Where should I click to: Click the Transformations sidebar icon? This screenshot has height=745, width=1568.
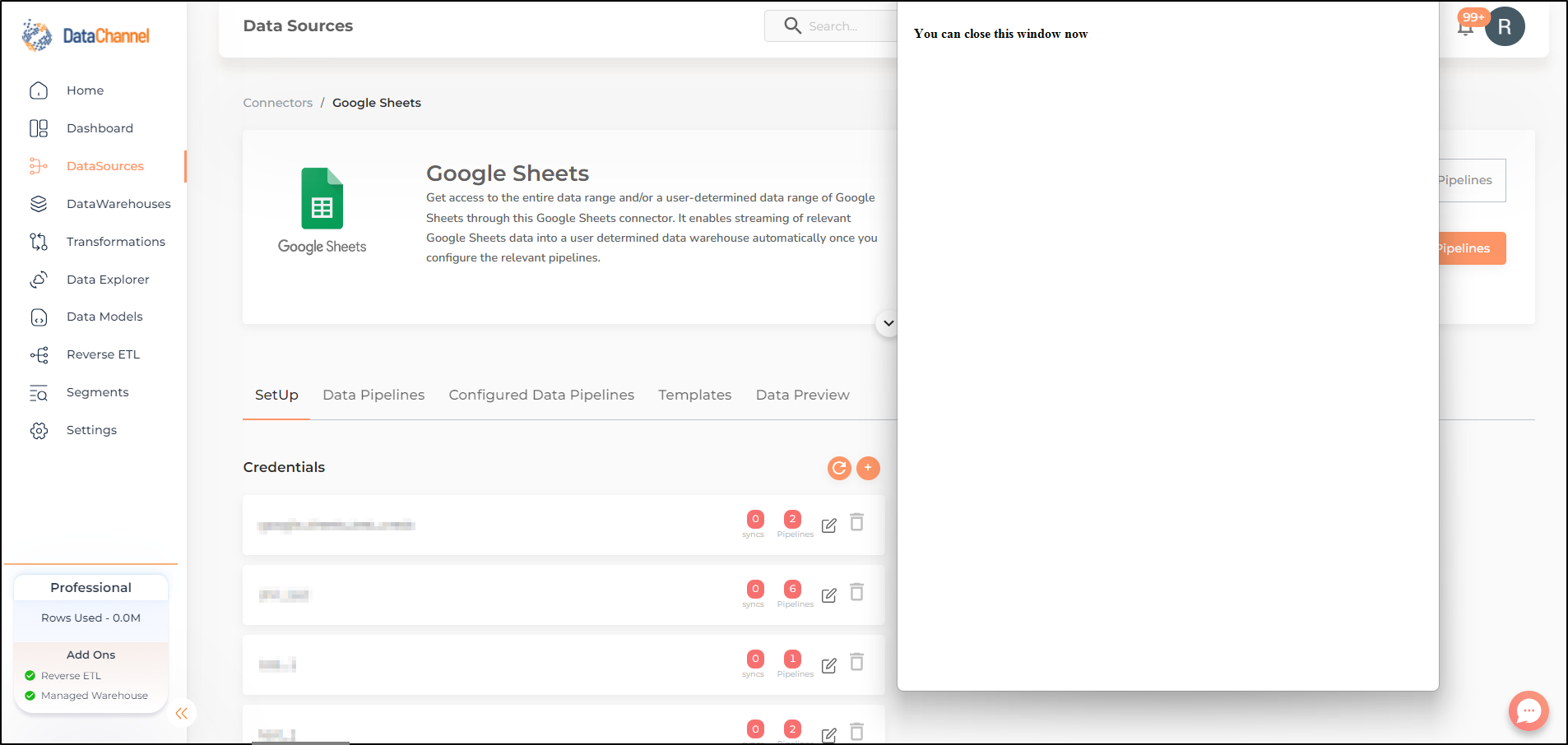[x=39, y=242]
